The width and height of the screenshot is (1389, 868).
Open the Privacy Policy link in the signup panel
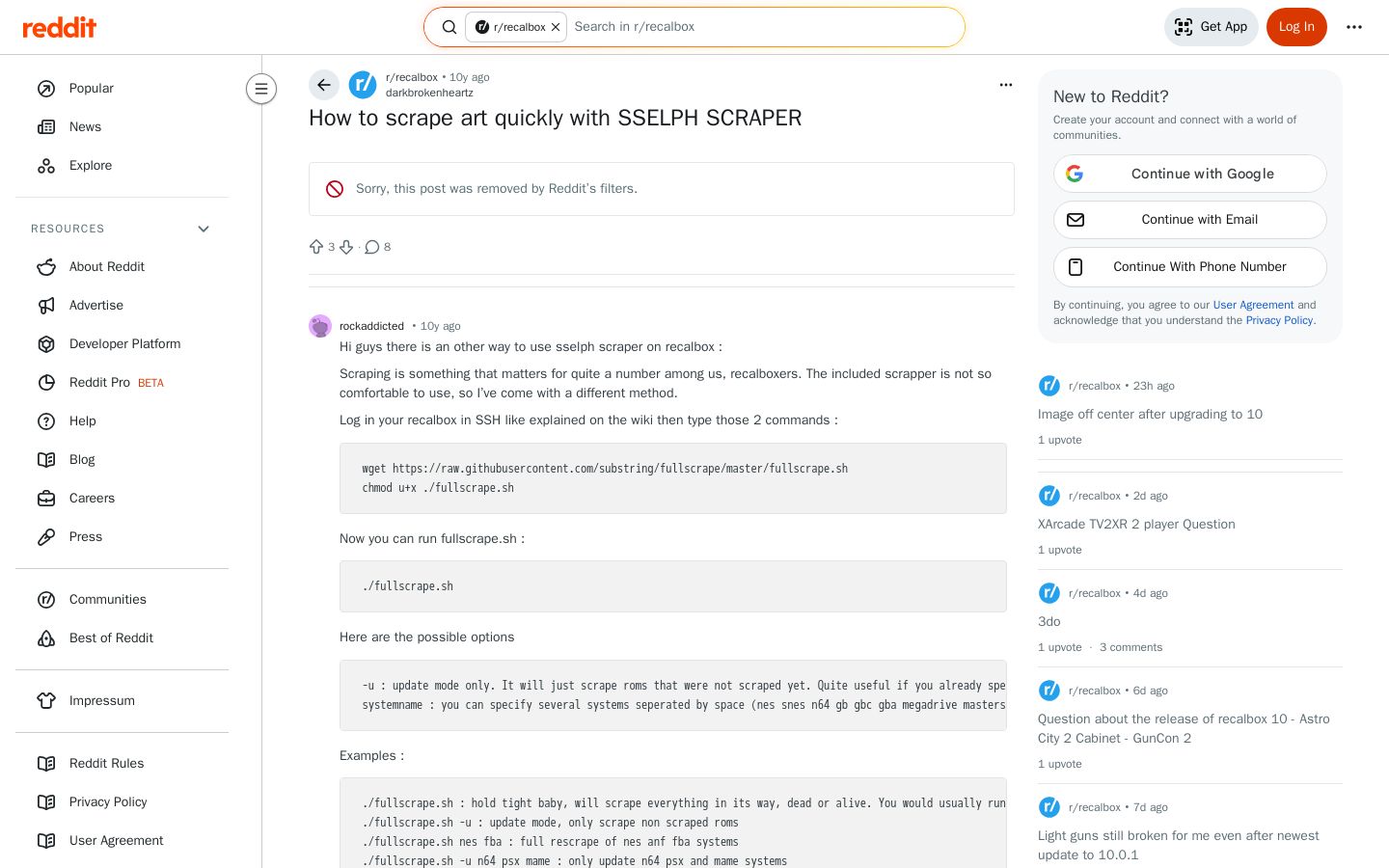1279,320
